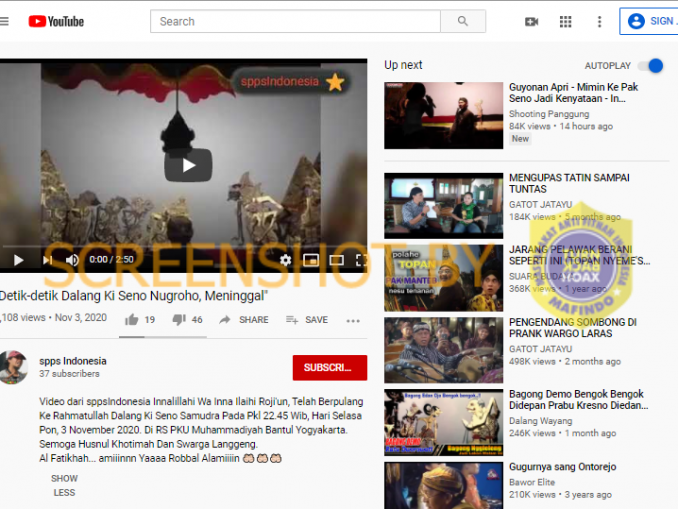Share the video
The height and width of the screenshot is (509, 678).
[244, 320]
